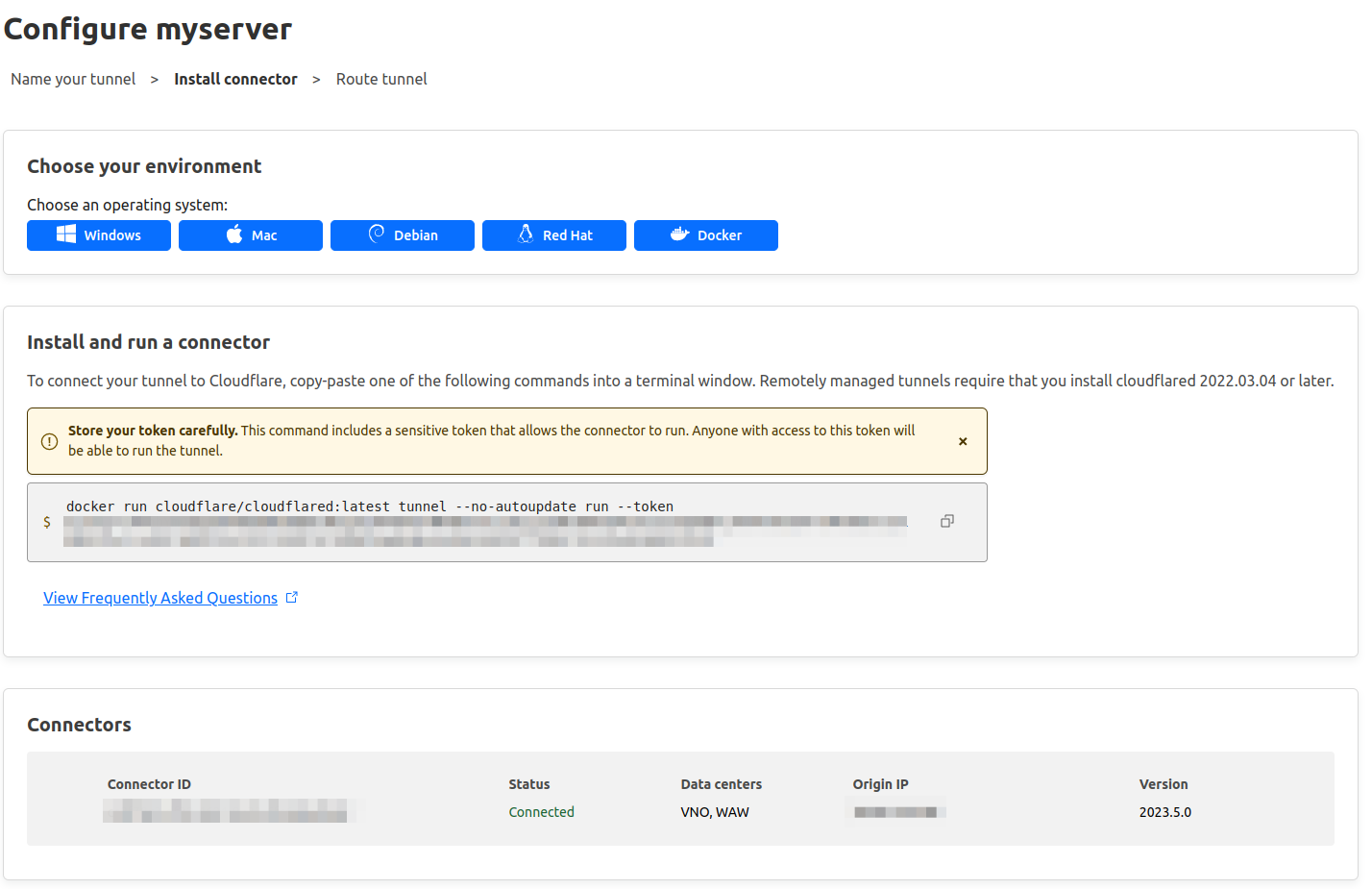Open View Frequently Asked Questions
Image resolution: width=1372 pixels, height=889 pixels.
160,597
